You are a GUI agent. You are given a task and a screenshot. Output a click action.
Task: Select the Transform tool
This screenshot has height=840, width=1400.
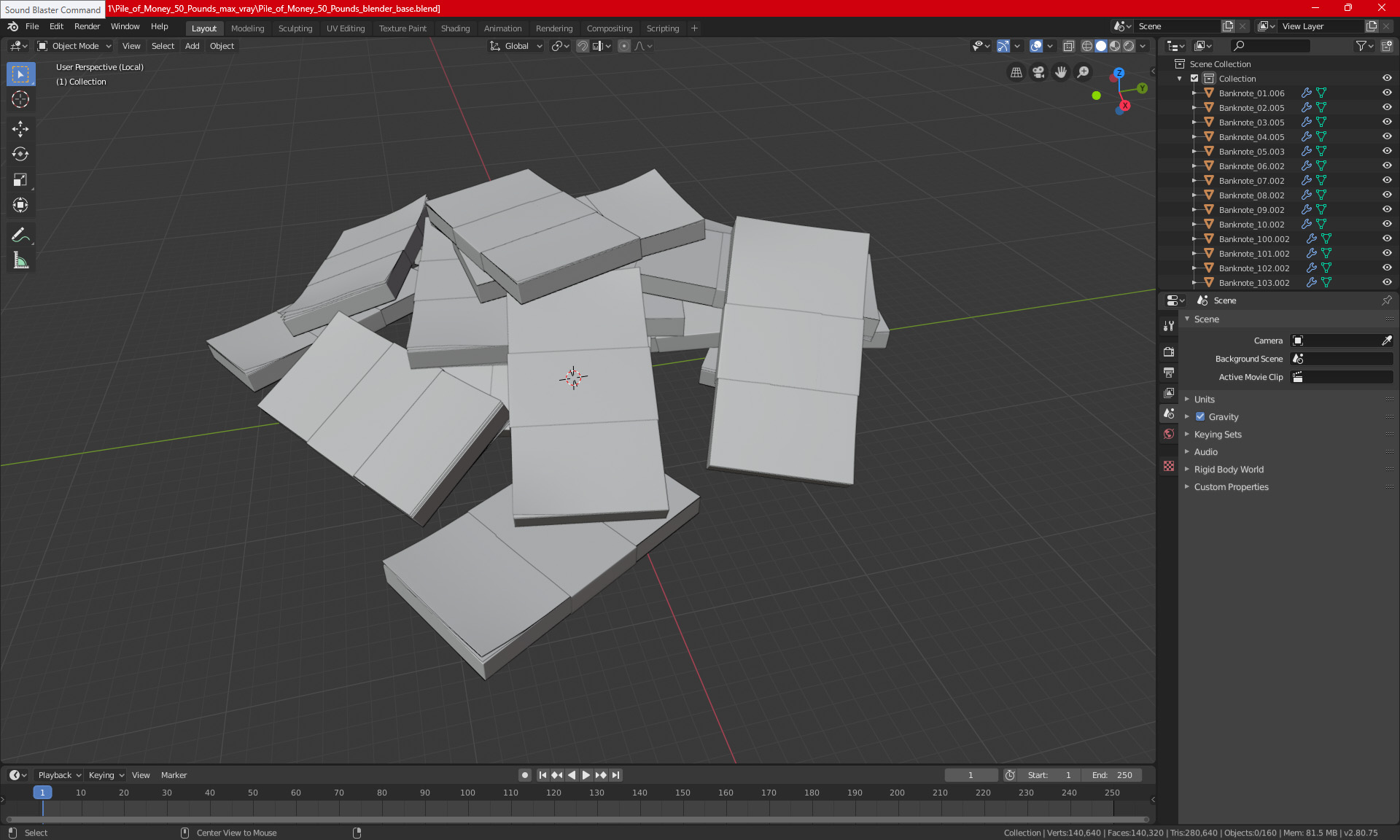point(20,205)
